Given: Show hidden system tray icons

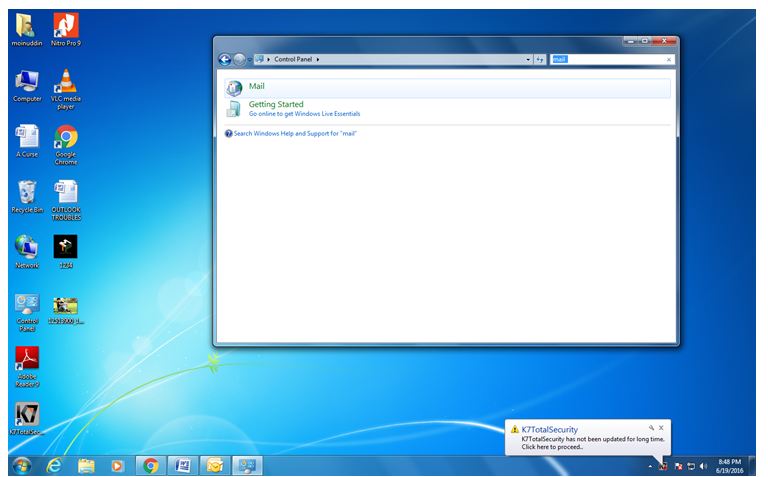Looking at the screenshot, I should [649, 466].
